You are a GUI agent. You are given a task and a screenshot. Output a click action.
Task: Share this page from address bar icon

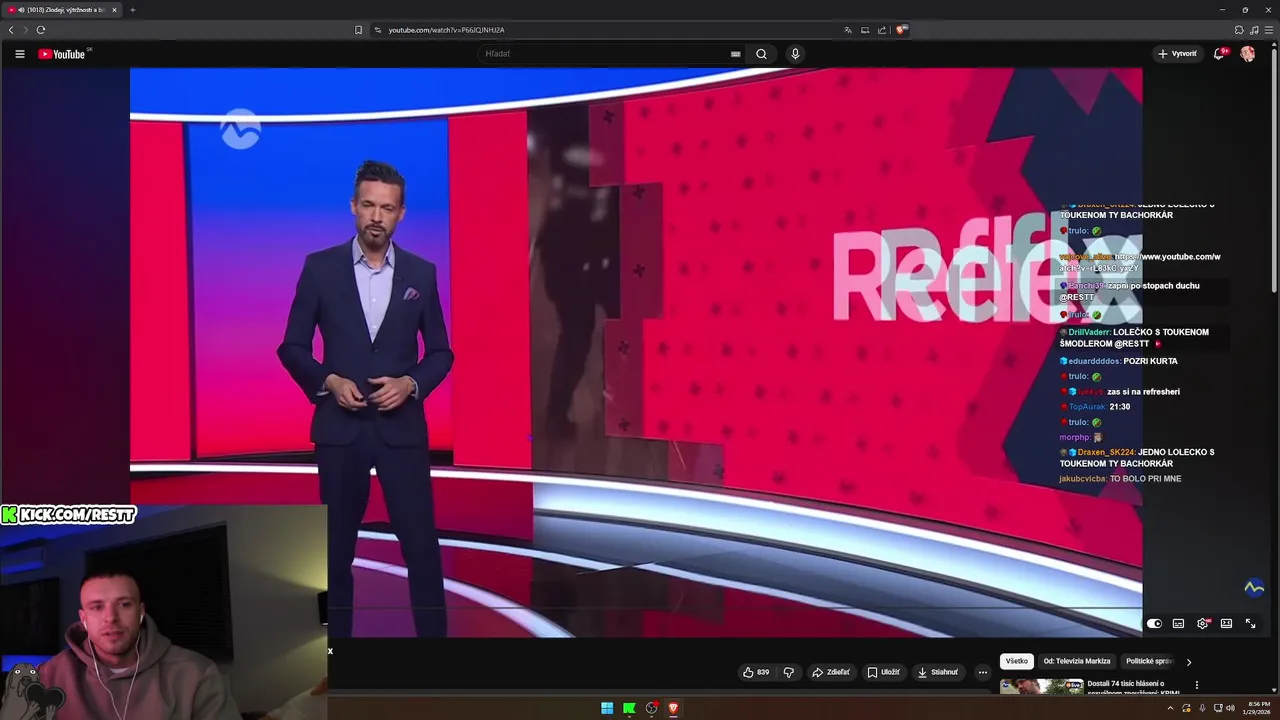(881, 30)
